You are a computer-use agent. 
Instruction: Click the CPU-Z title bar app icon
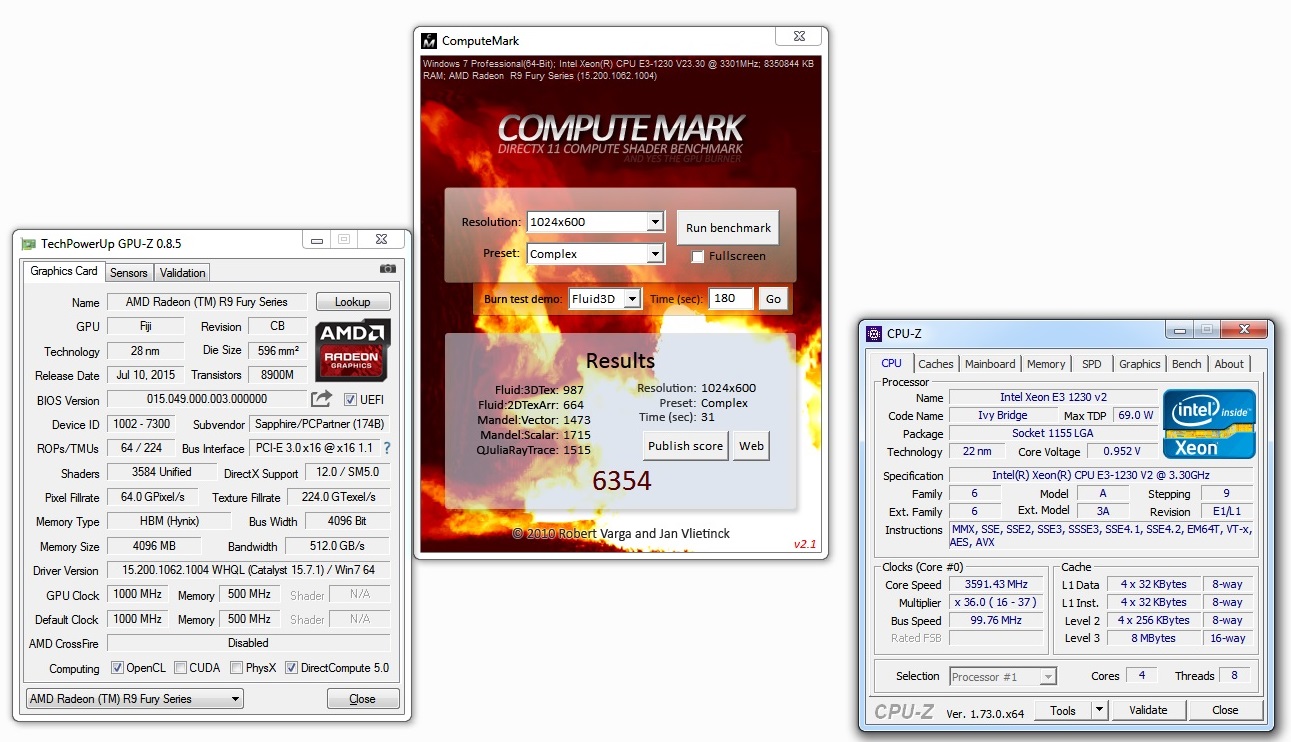(x=874, y=334)
